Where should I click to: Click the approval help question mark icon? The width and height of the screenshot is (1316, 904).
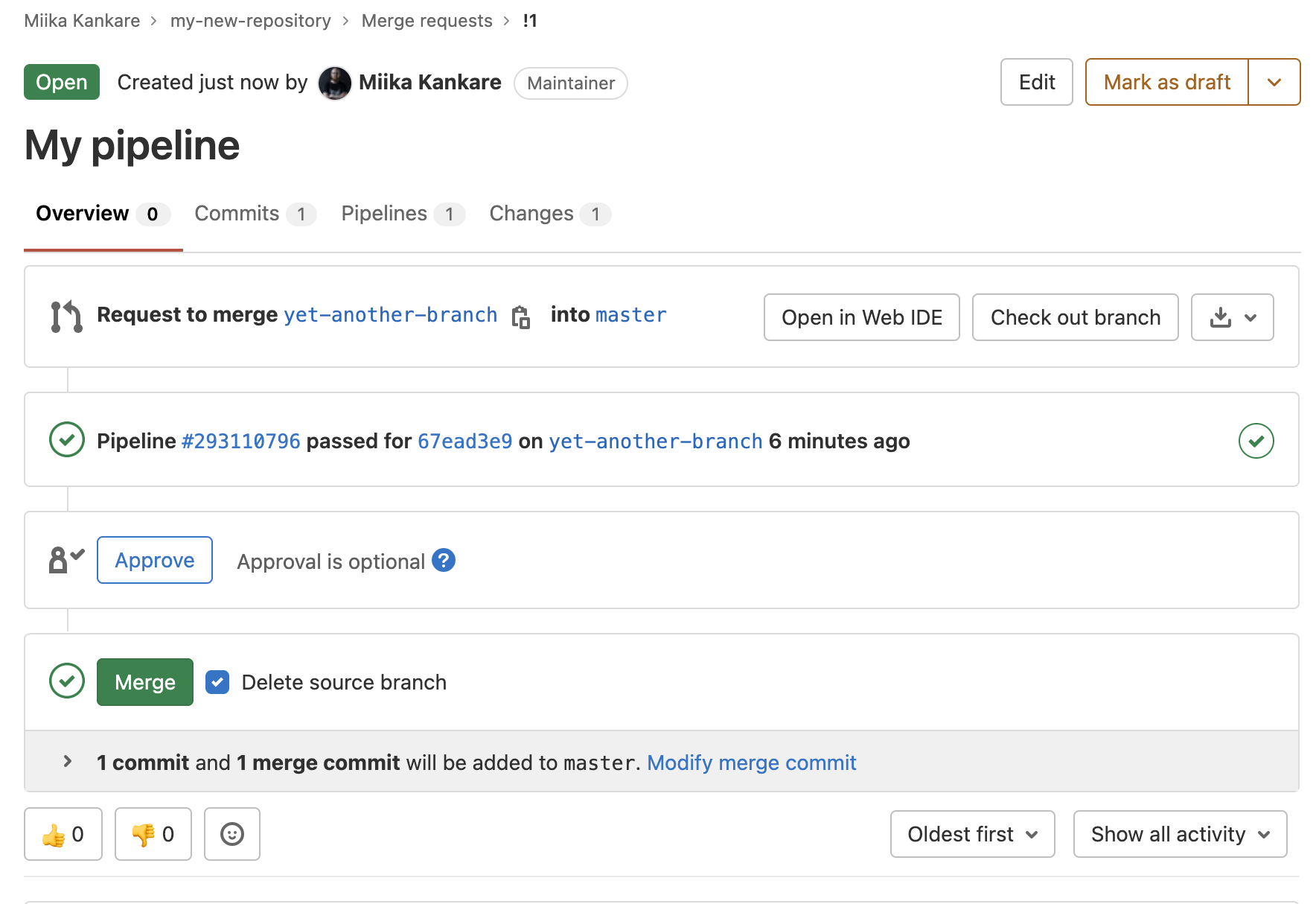[444, 560]
